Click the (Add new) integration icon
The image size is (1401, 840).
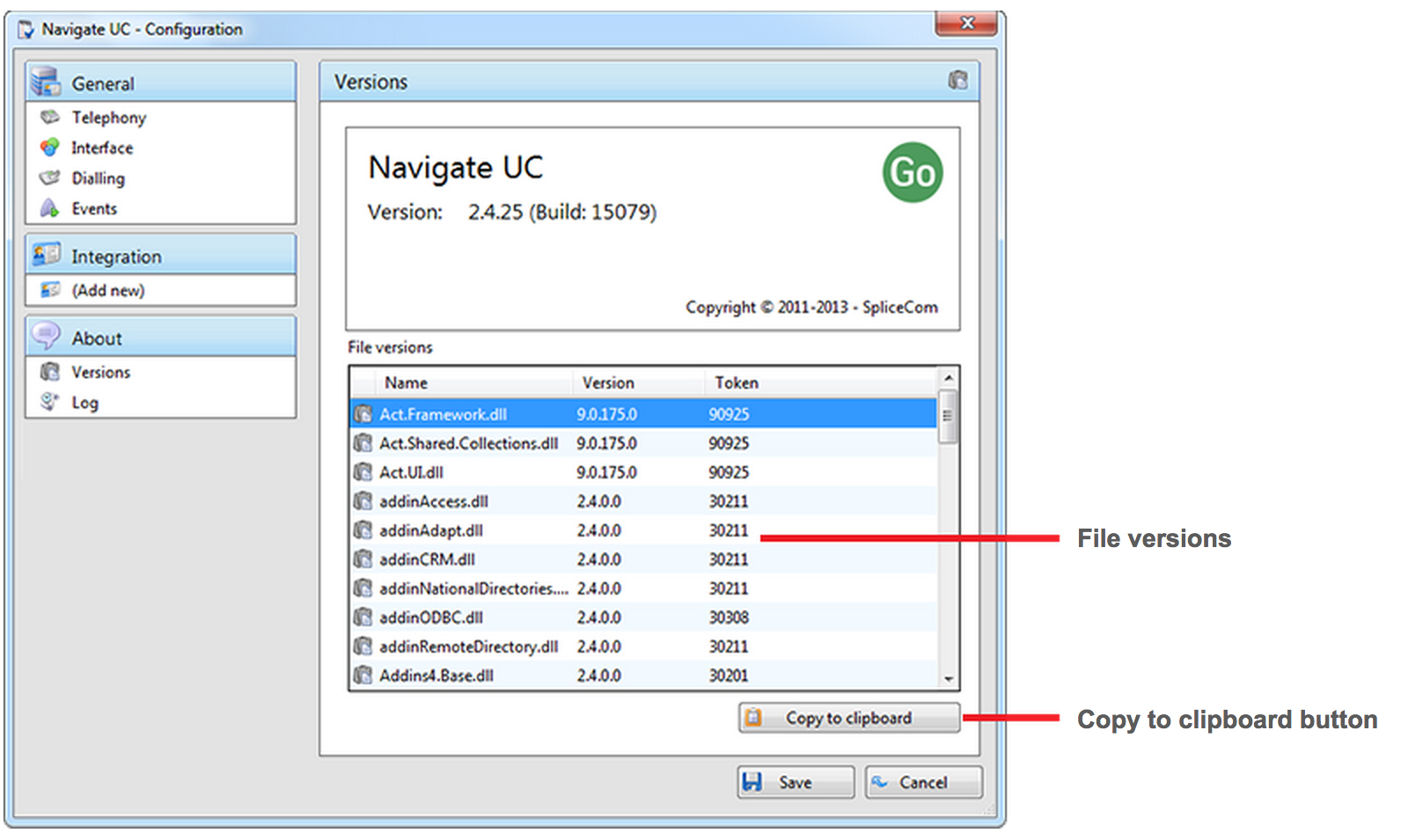point(50,289)
